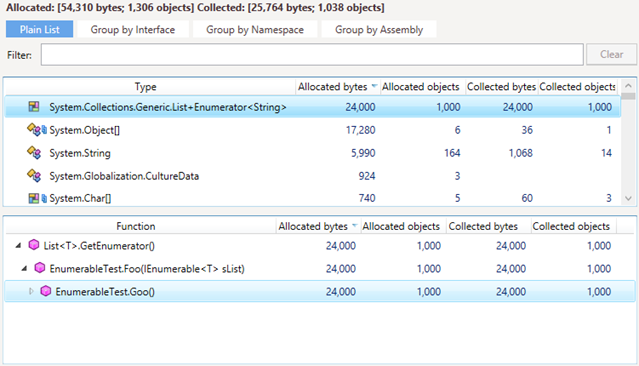Switch to Group by Interface view

[x=133, y=29]
